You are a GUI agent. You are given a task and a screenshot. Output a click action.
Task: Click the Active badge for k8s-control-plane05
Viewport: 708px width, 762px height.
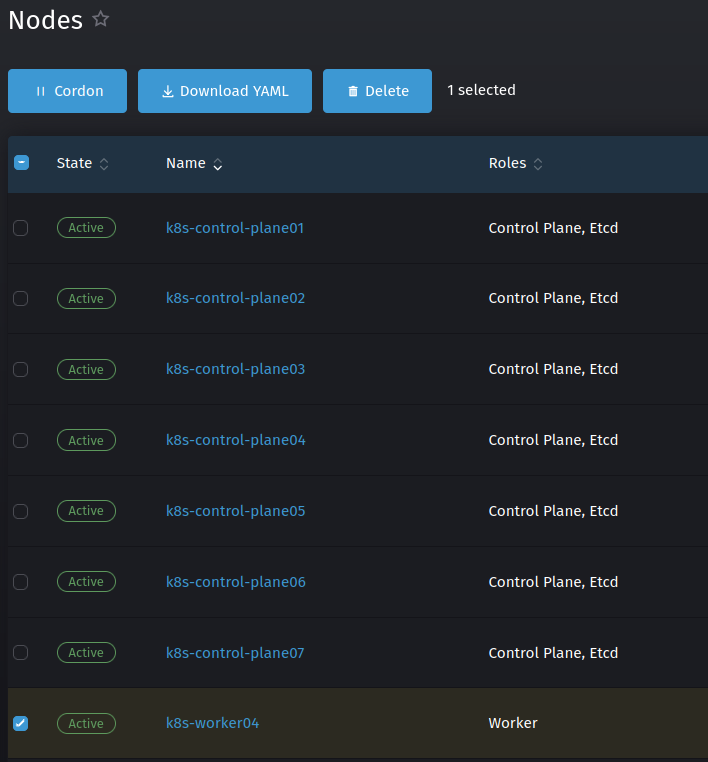86,511
